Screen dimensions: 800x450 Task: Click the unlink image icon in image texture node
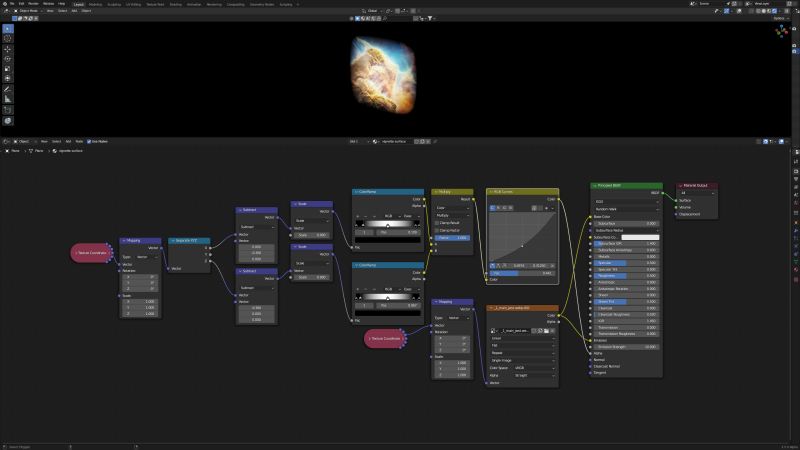(553, 331)
